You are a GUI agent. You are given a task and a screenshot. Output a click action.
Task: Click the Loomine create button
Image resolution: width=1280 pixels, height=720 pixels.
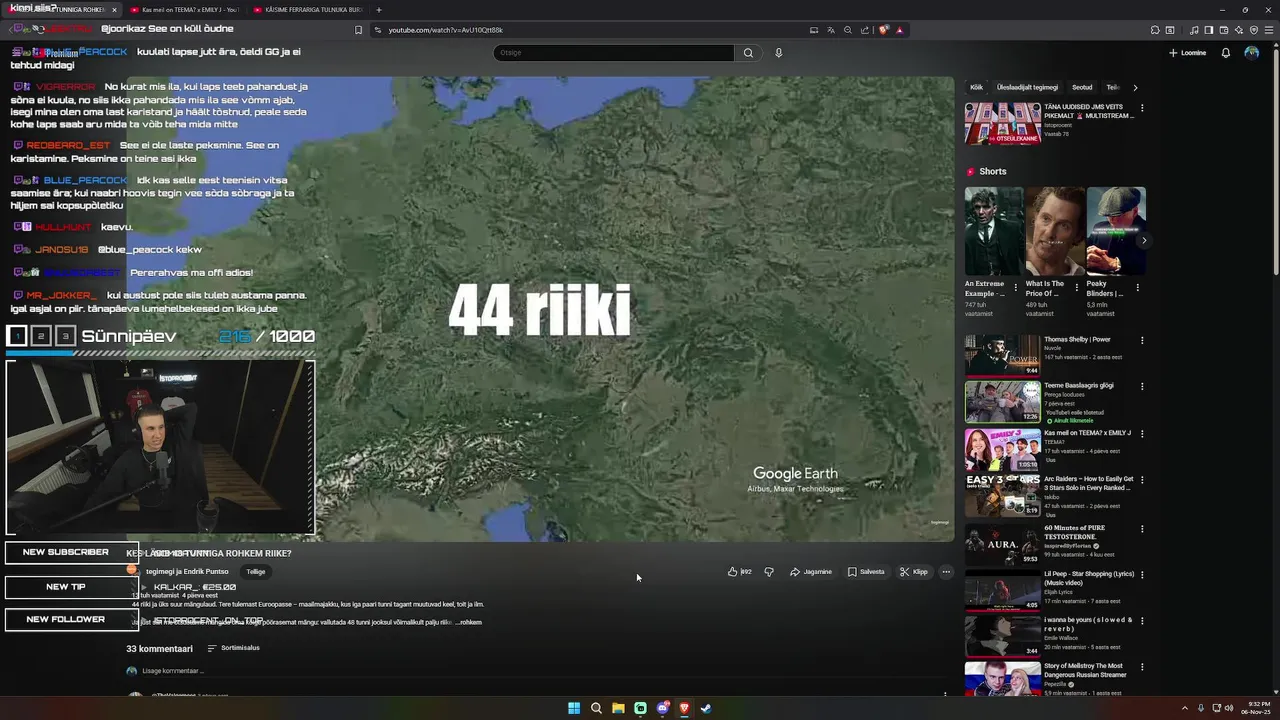tap(1187, 53)
